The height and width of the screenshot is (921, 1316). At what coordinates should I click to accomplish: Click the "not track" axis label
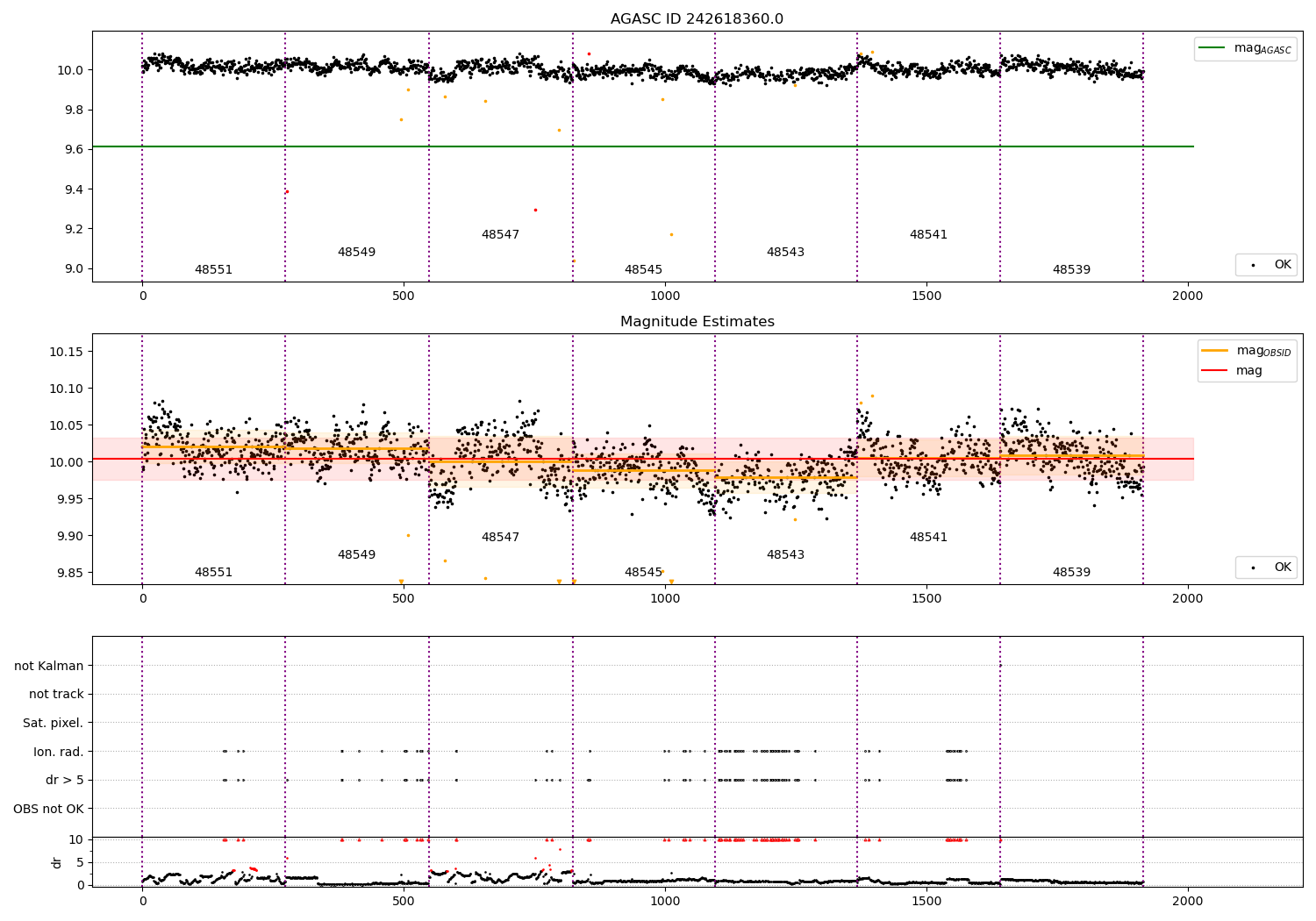56,695
